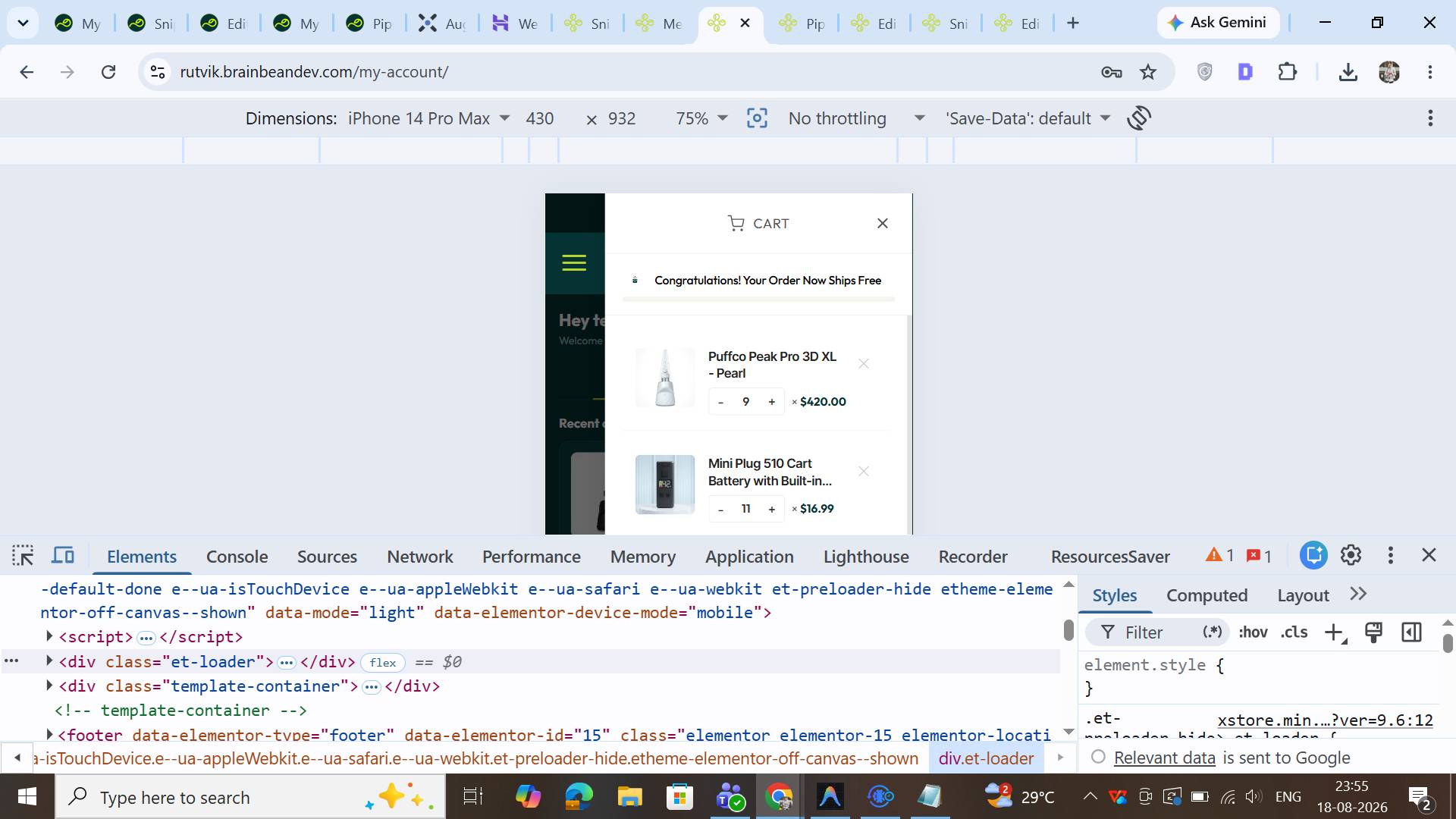Image resolution: width=1456 pixels, height=819 pixels.
Task: Open the No throttling dropdown
Action: (856, 118)
